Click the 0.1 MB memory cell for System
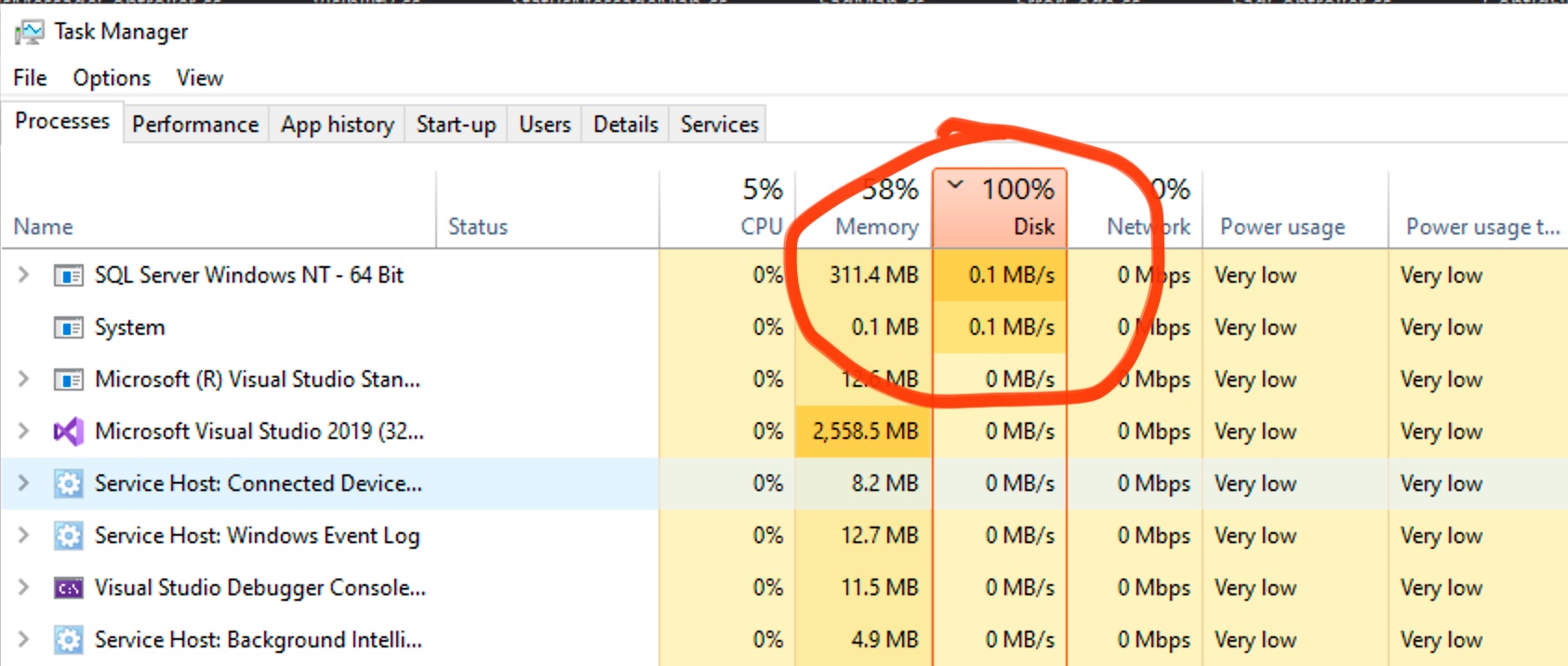This screenshot has height=666, width=1568. [863, 327]
